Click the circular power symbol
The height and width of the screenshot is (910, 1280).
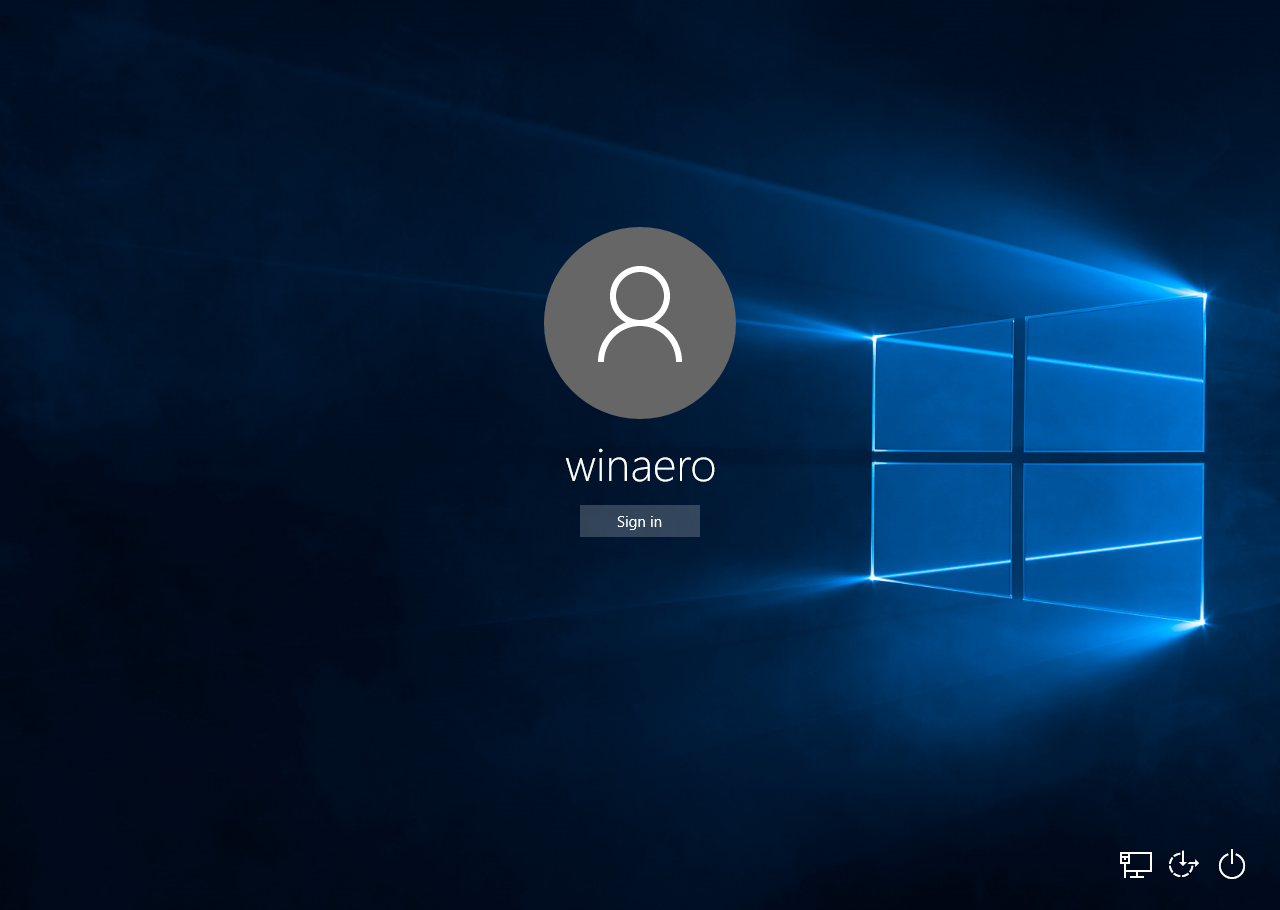(1231, 864)
